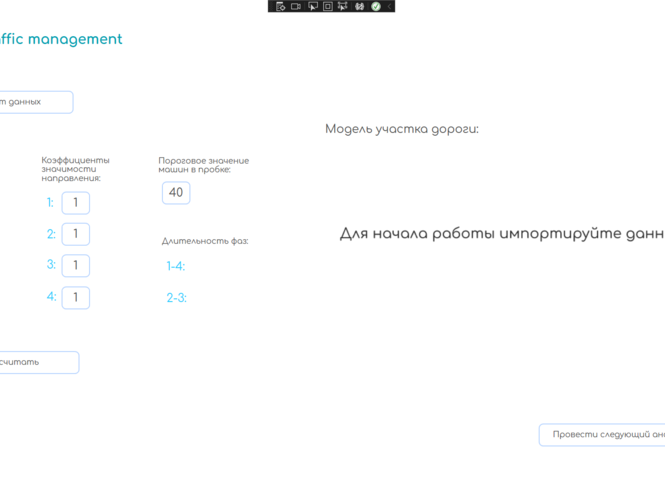Toggle the Display Layout Adorners icon

pos(328,6)
